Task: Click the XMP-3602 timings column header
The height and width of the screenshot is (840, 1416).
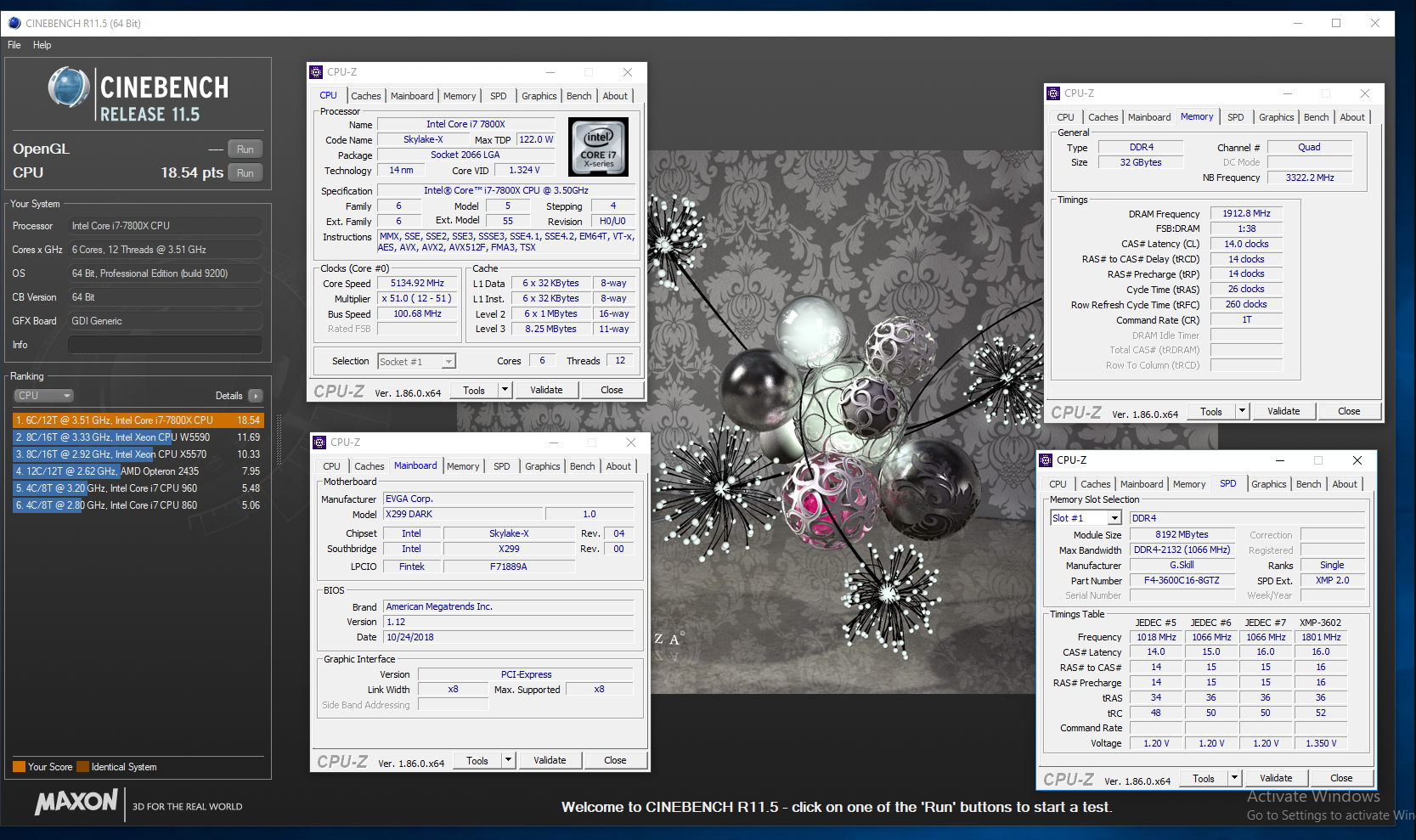Action: click(1320, 623)
